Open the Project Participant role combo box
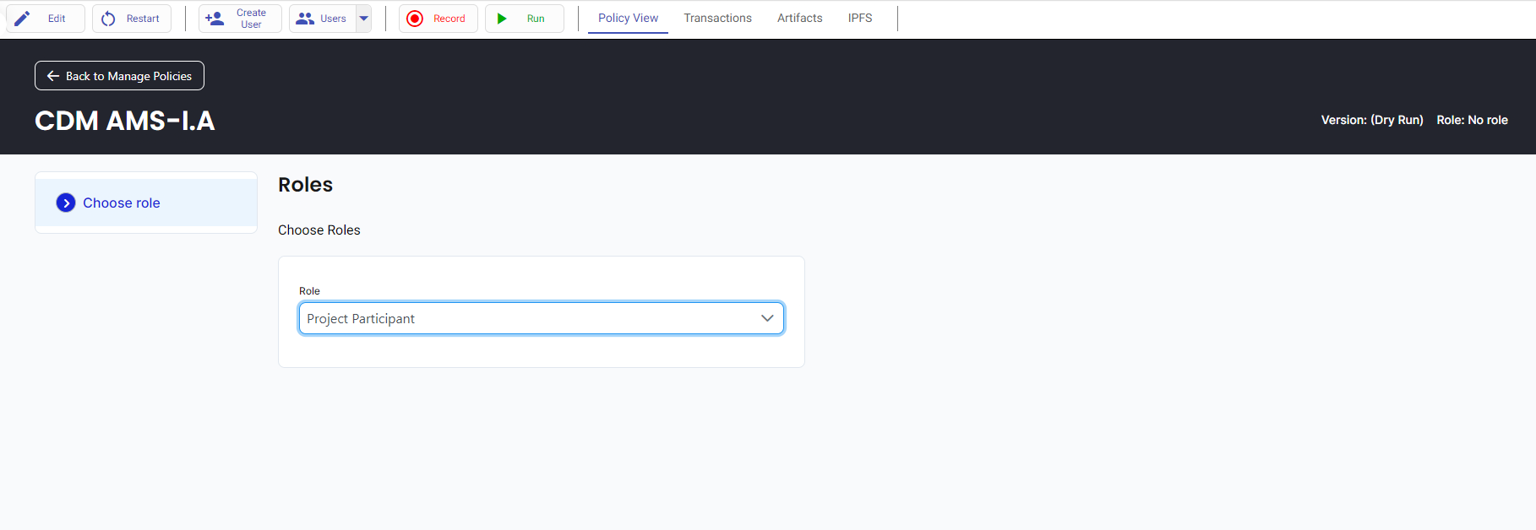 (528, 318)
